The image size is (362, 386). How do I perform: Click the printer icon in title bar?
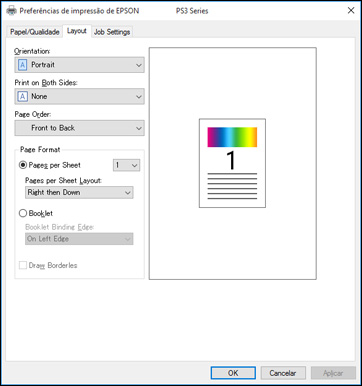click(x=11, y=11)
